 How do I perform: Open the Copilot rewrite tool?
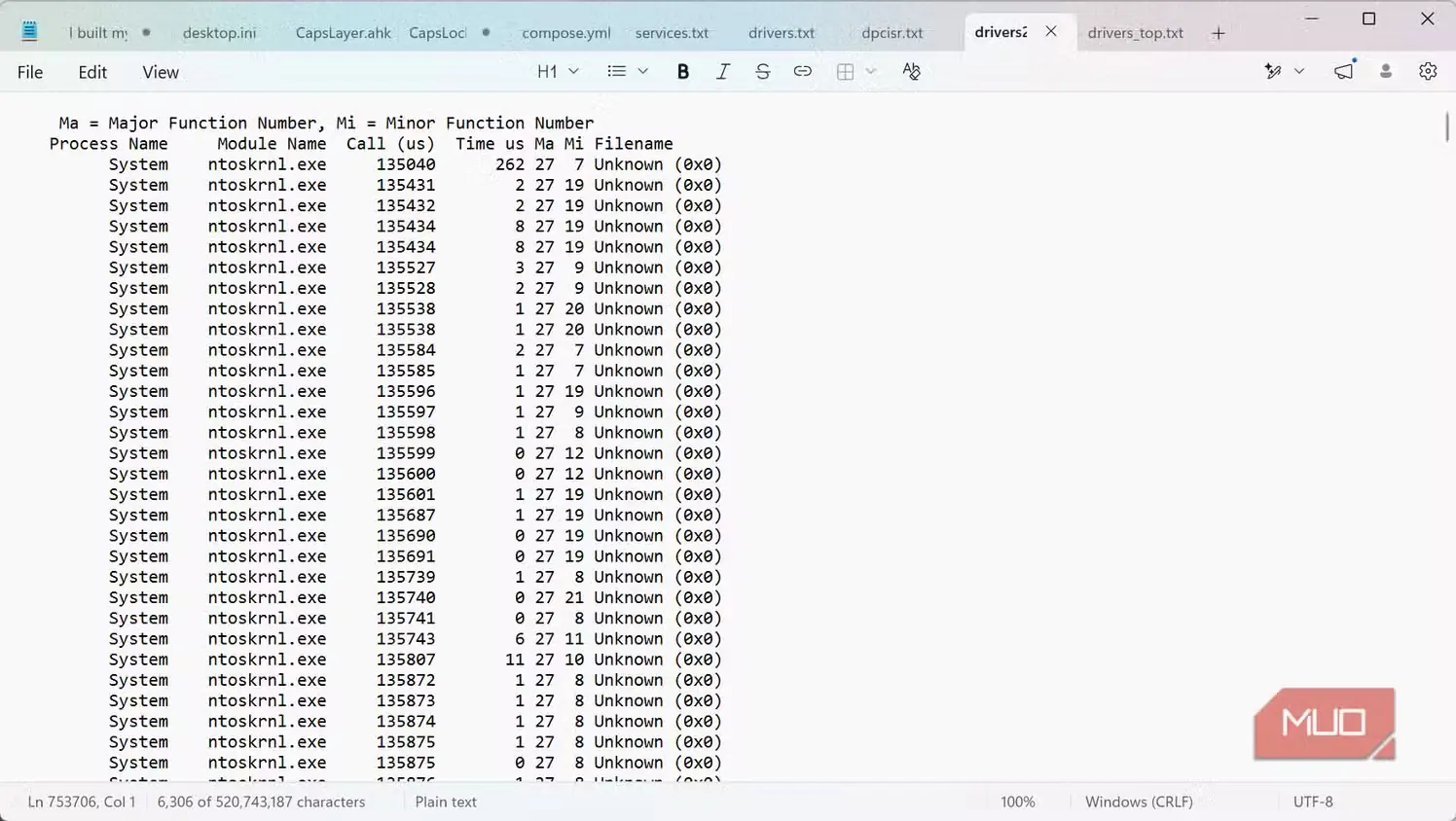1273,71
